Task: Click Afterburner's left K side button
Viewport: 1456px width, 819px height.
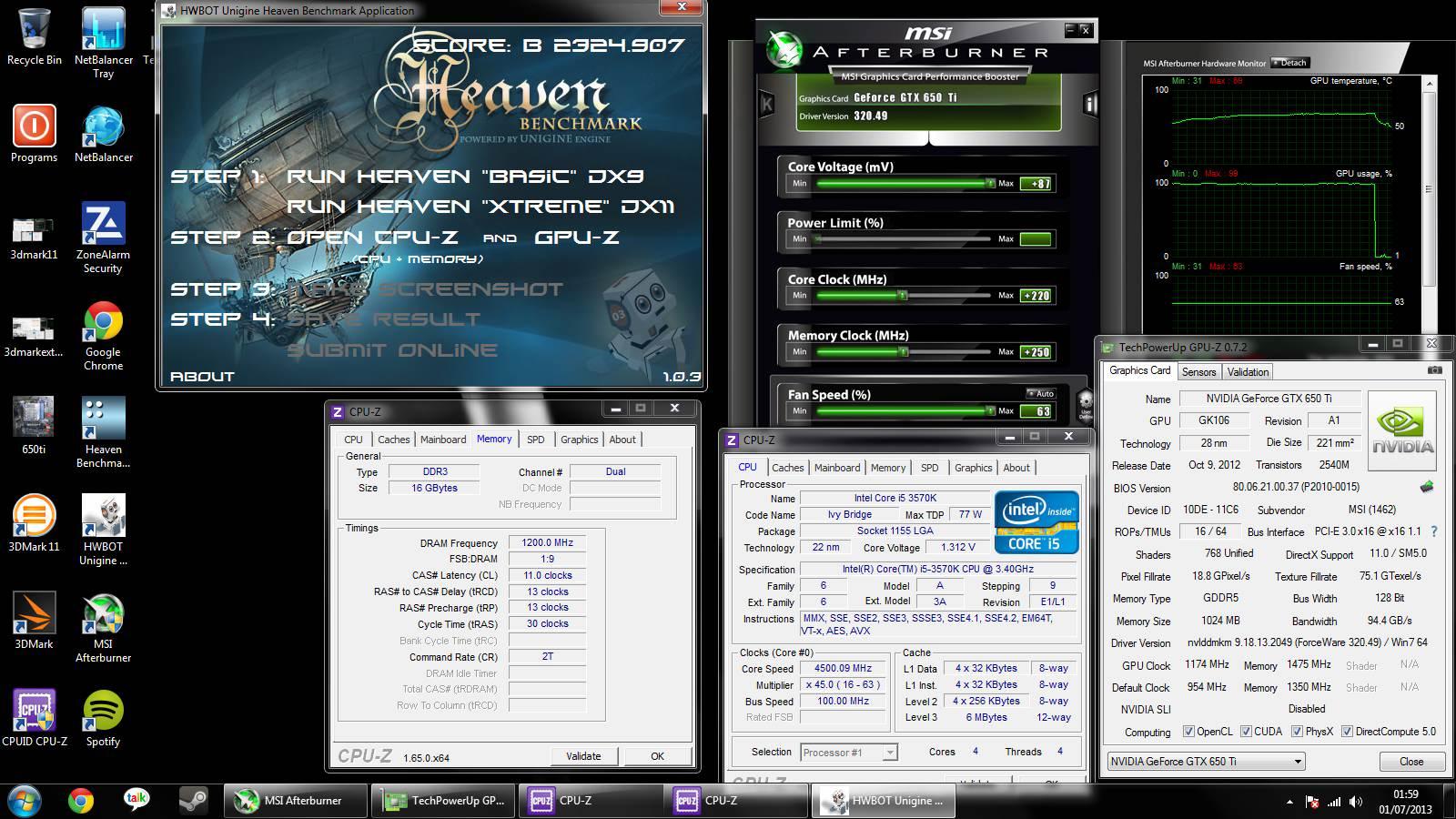Action: 766,104
